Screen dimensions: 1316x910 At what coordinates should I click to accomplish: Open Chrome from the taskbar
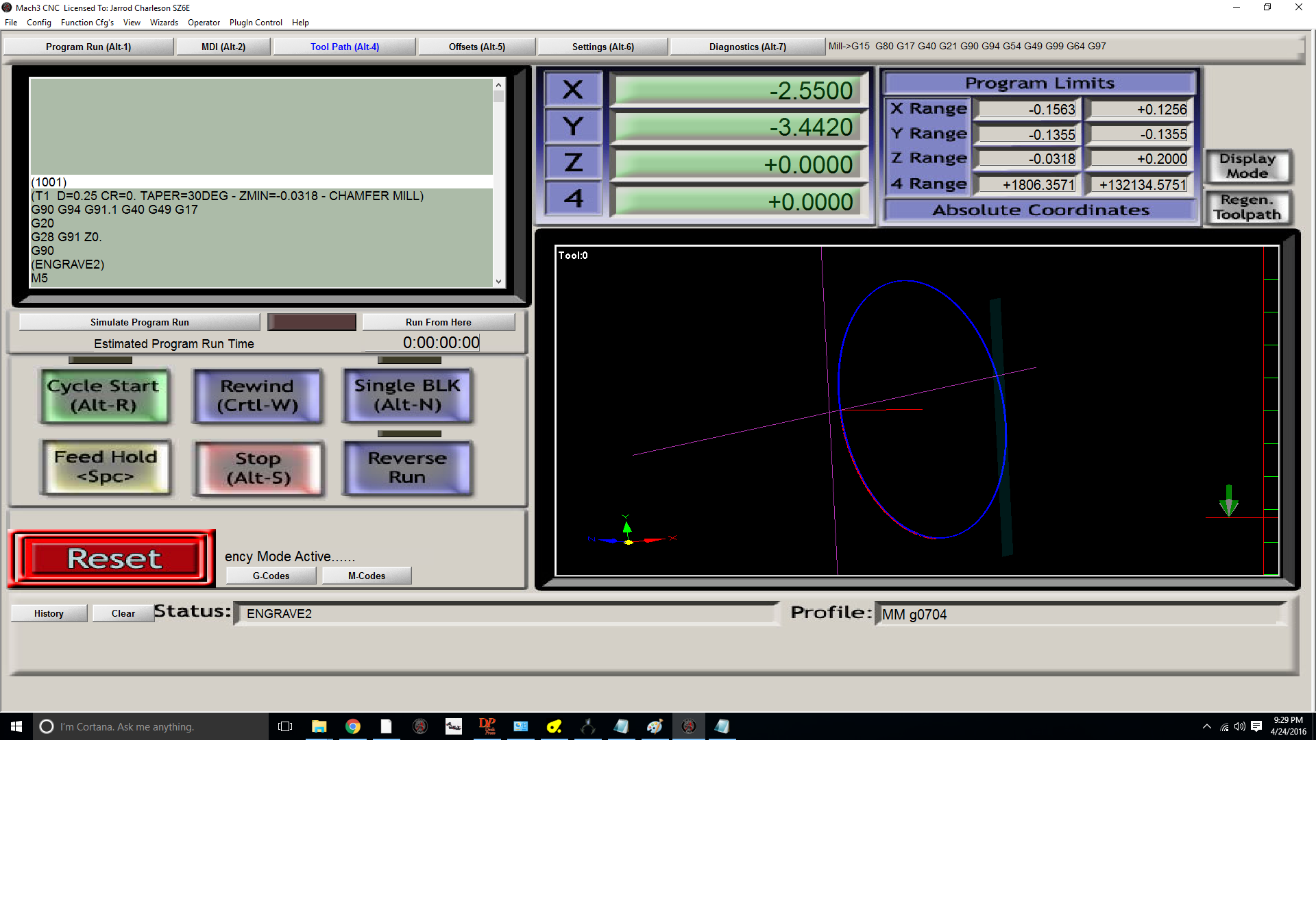(x=353, y=726)
